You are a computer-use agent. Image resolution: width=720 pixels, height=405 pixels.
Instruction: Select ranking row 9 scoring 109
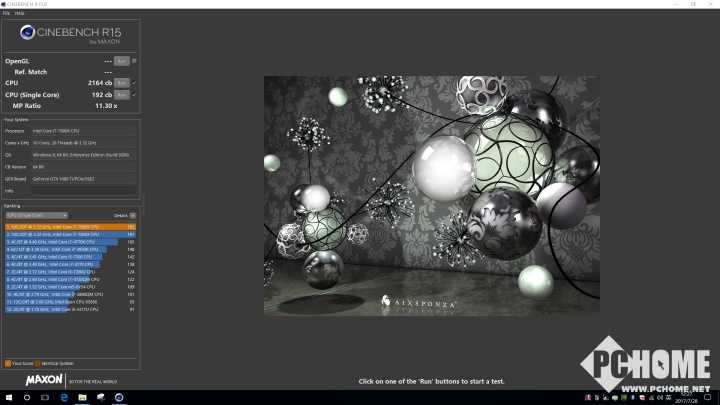pos(71,287)
